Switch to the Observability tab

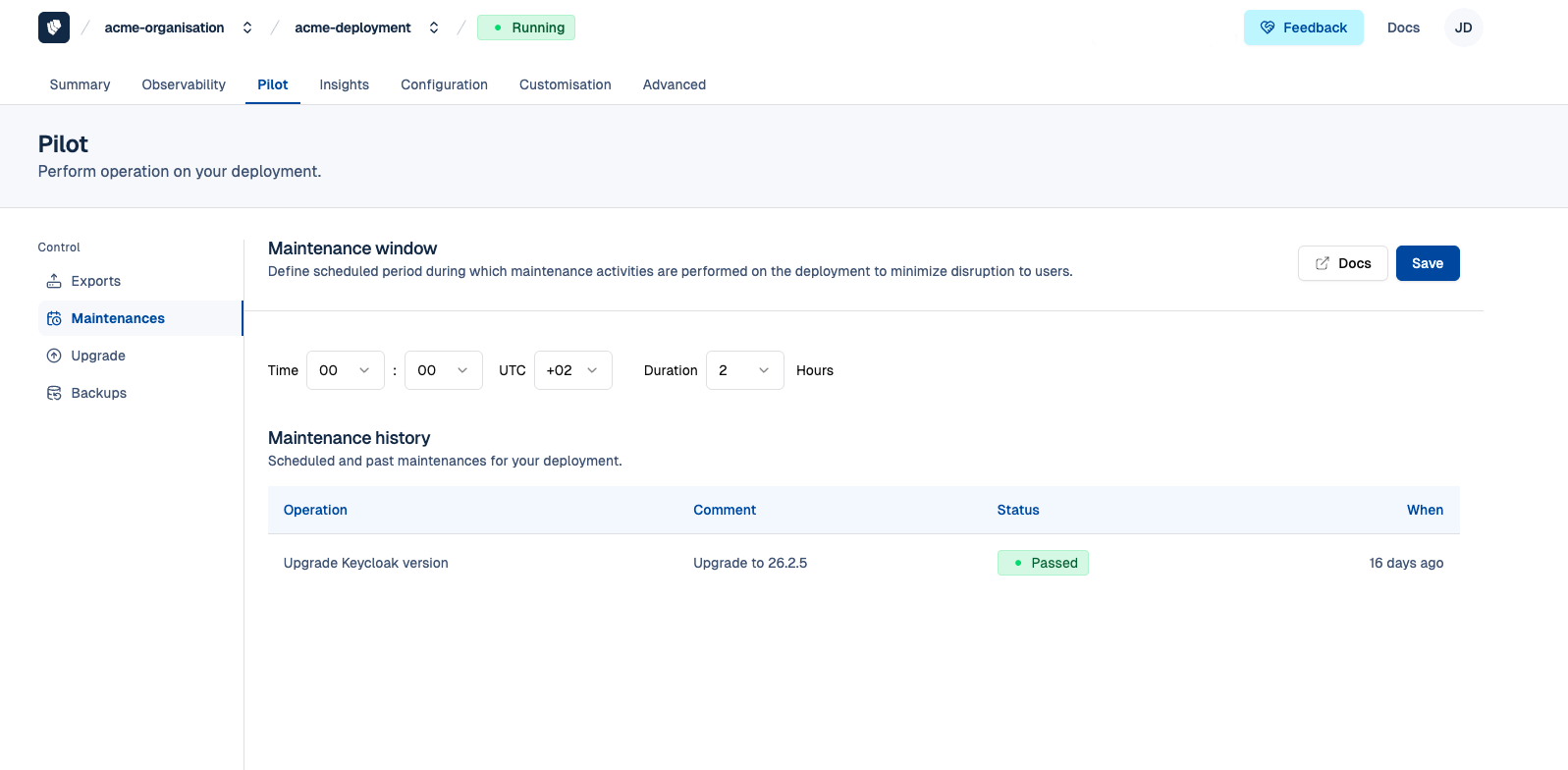point(184,84)
